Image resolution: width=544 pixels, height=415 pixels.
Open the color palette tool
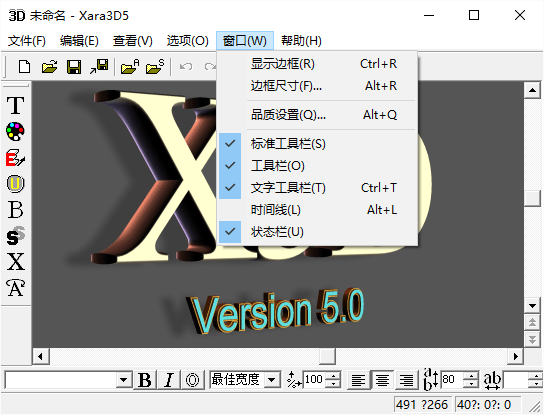16,131
